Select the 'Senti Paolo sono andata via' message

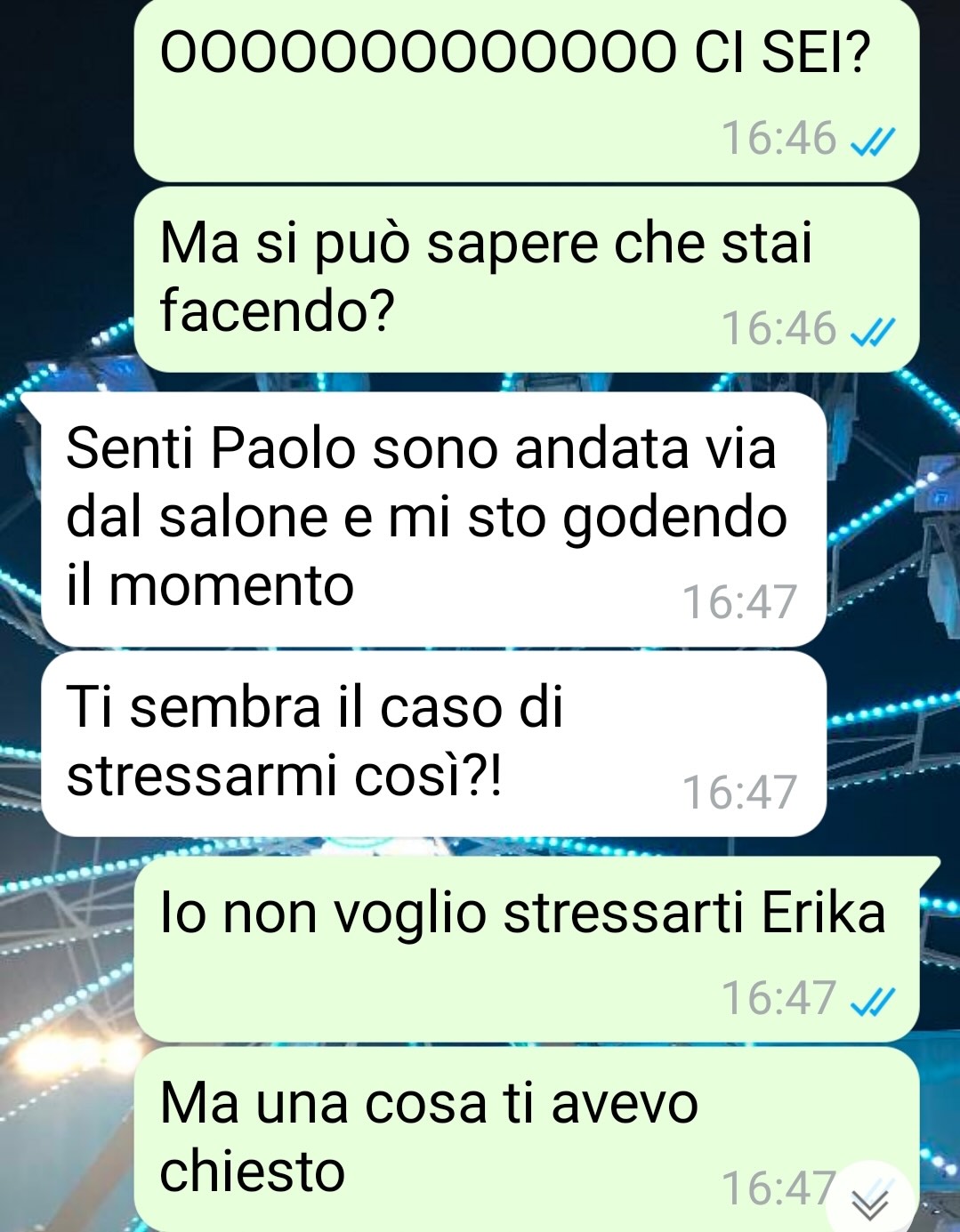coord(427,516)
